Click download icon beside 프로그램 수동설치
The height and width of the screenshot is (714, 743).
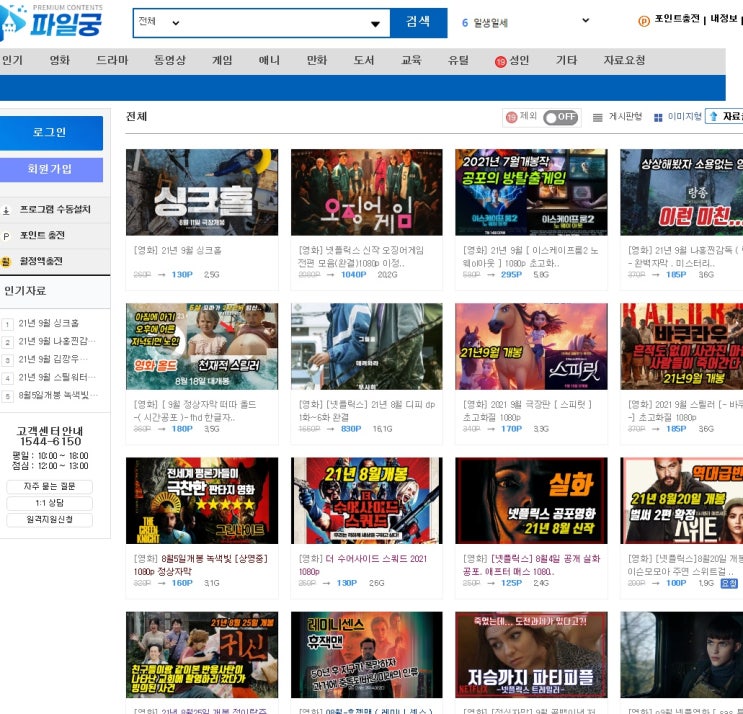6,210
